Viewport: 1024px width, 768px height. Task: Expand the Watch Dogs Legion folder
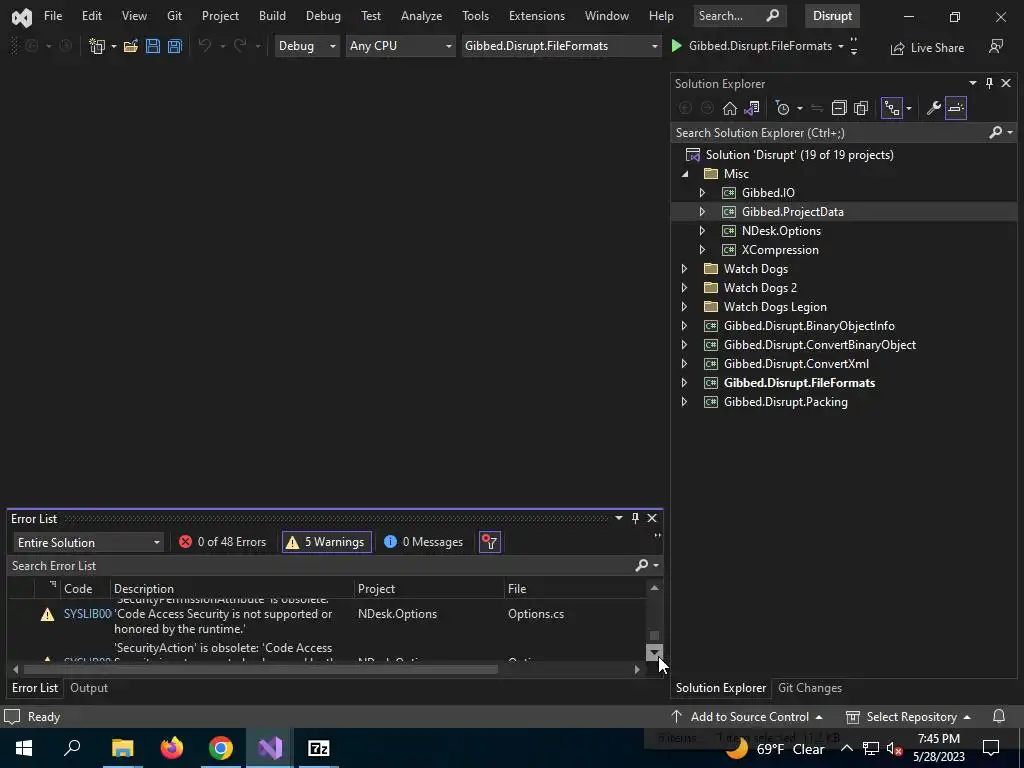tap(684, 306)
